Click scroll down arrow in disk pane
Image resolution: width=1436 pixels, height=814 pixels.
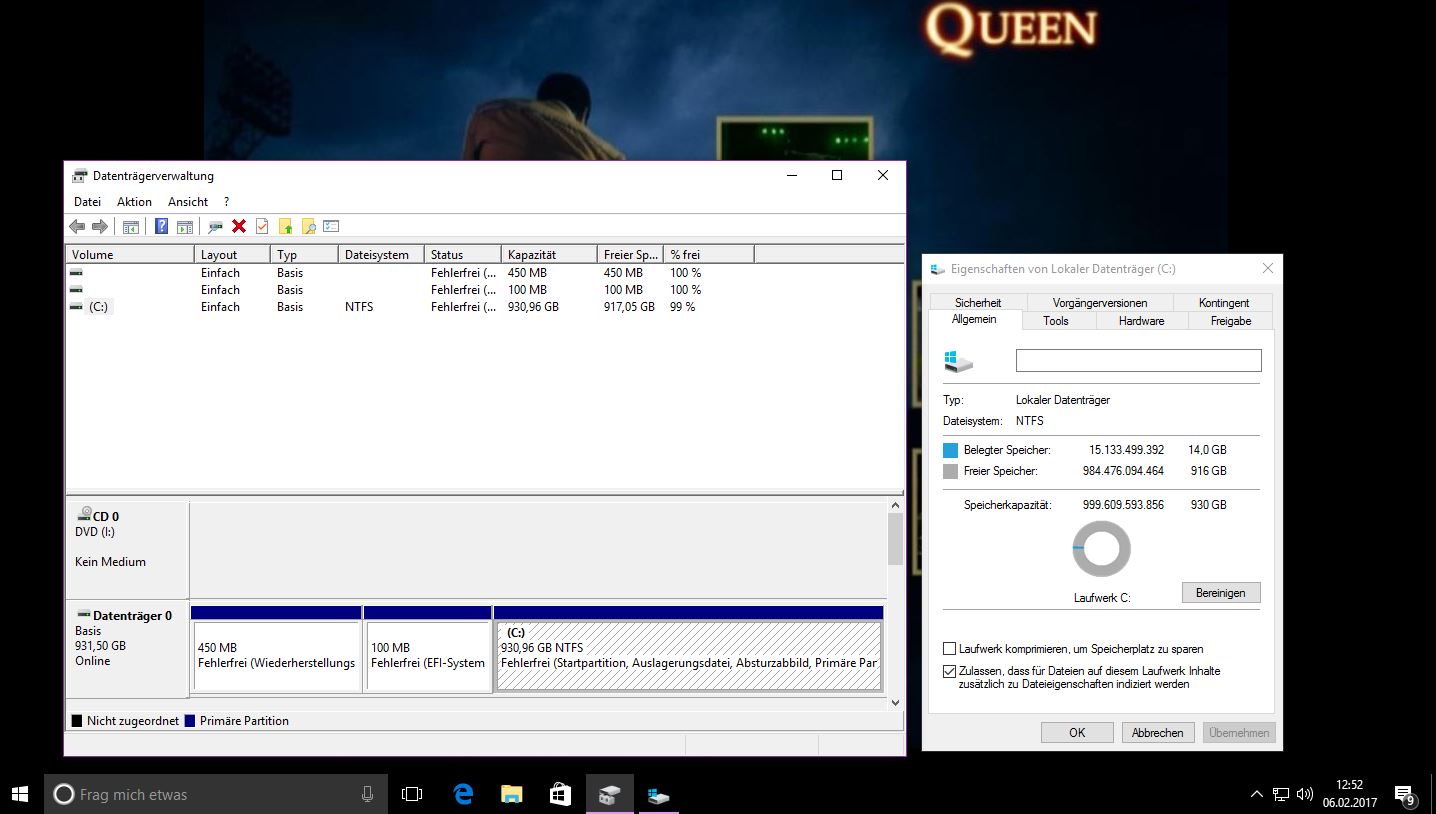(895, 703)
